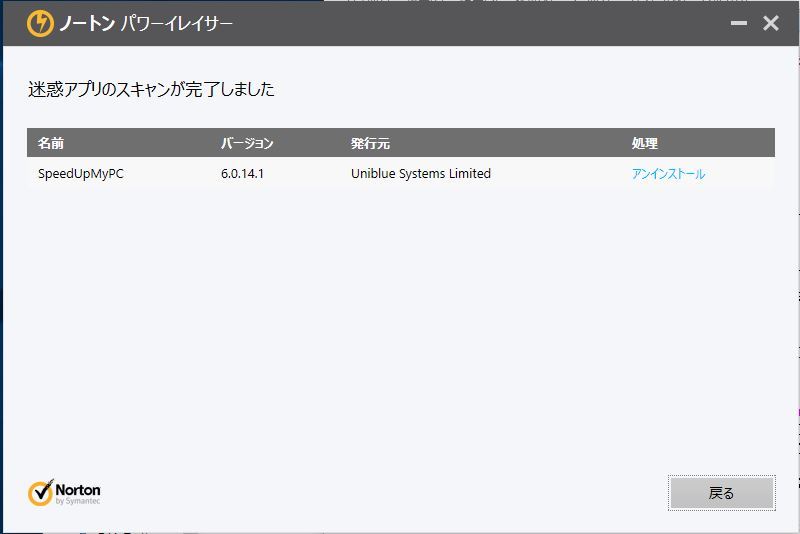Click the 迷惑アプリのスキャンが完了しました heading
Screen dimensions: 800x534
(x=152, y=90)
